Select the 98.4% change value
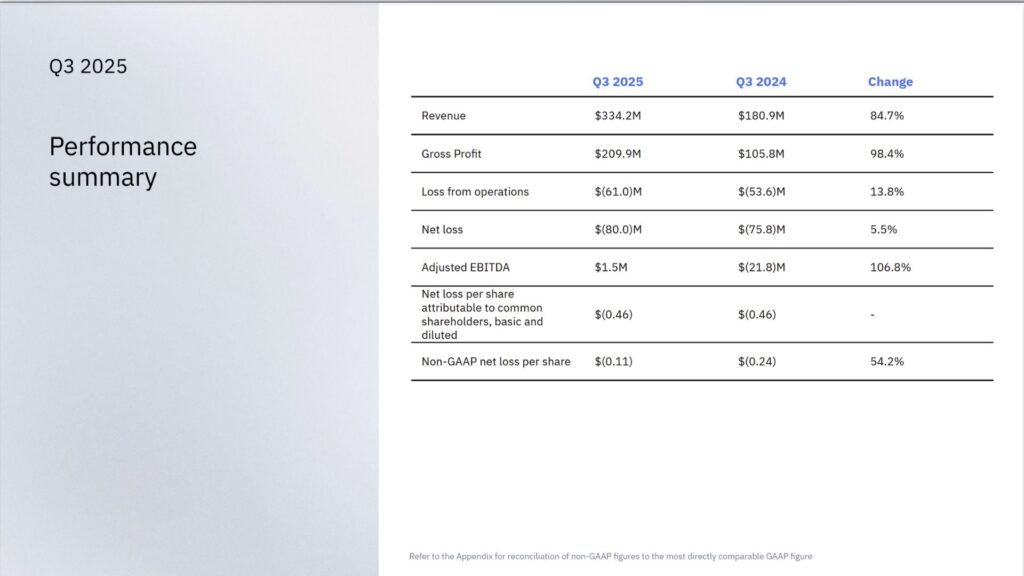The width and height of the screenshot is (1024, 576). pyautogui.click(x=886, y=154)
